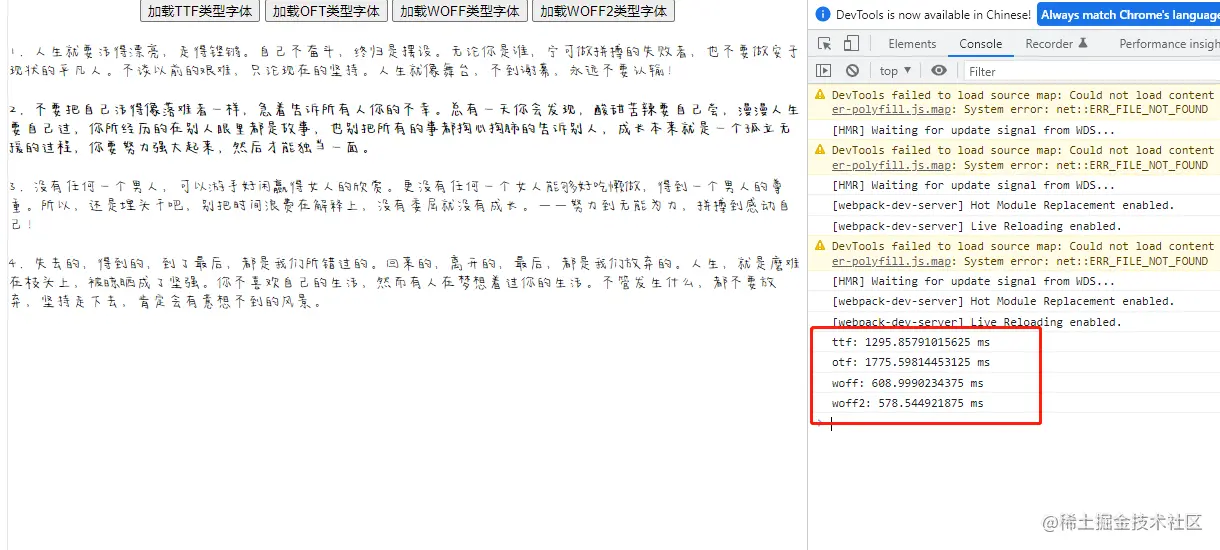Toggle the device toolbar icon
The height and width of the screenshot is (550, 1220).
tap(850, 44)
